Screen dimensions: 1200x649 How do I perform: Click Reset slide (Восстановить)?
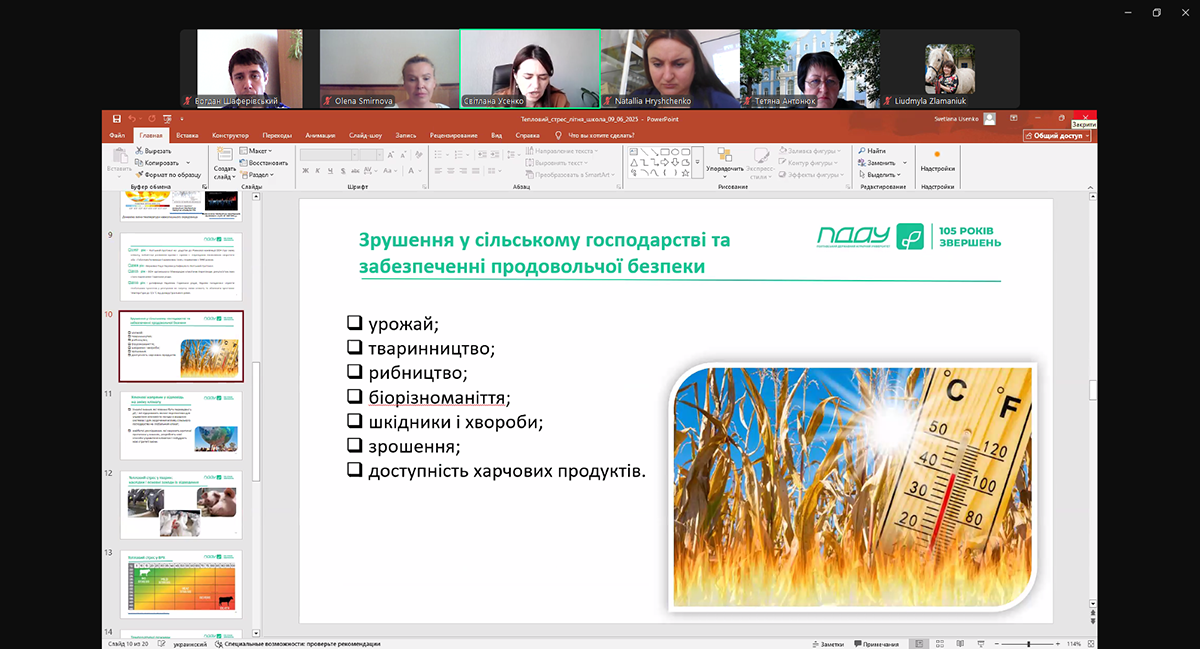(264, 162)
